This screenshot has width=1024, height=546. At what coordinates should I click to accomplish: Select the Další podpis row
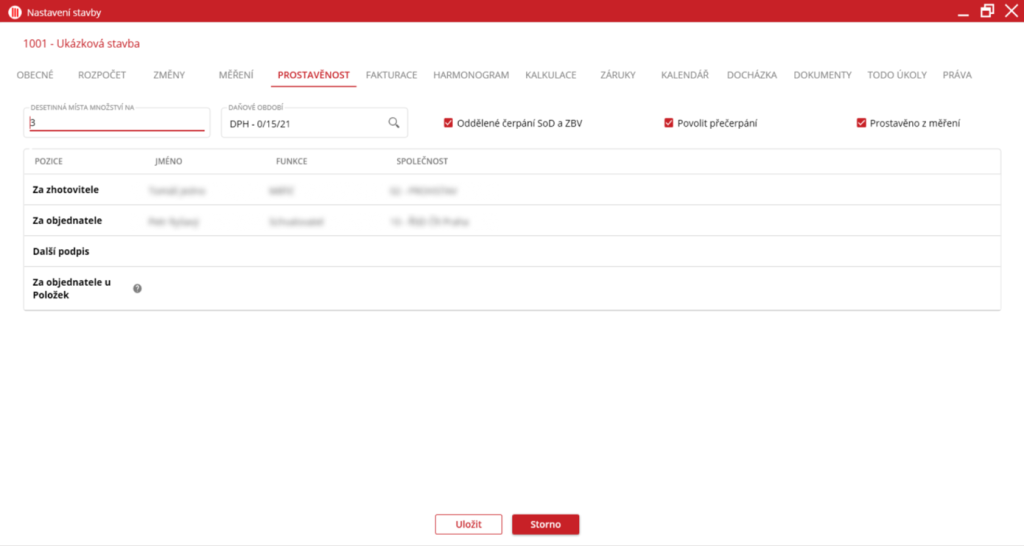point(511,251)
